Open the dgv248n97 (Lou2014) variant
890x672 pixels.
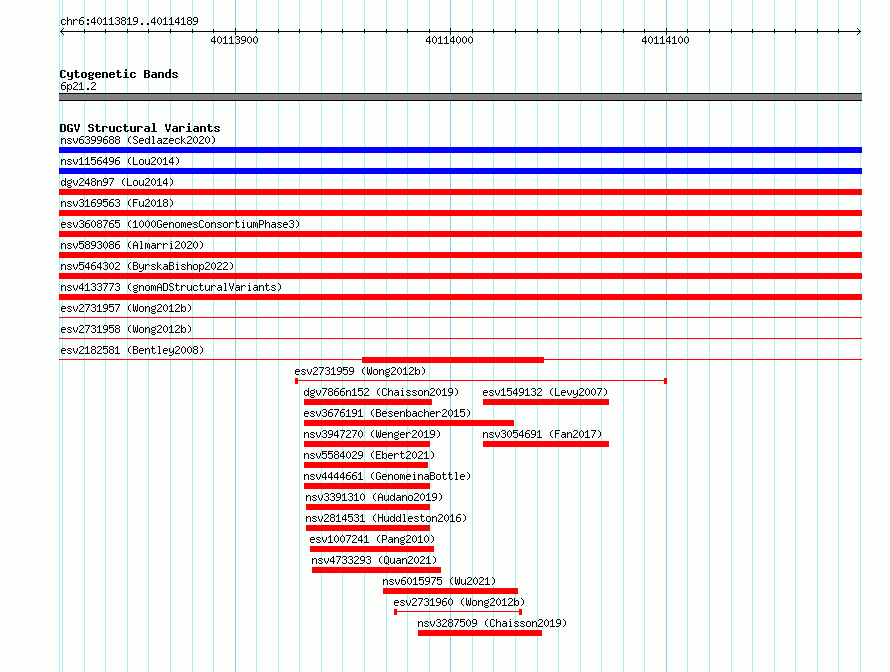pyautogui.click(x=117, y=182)
